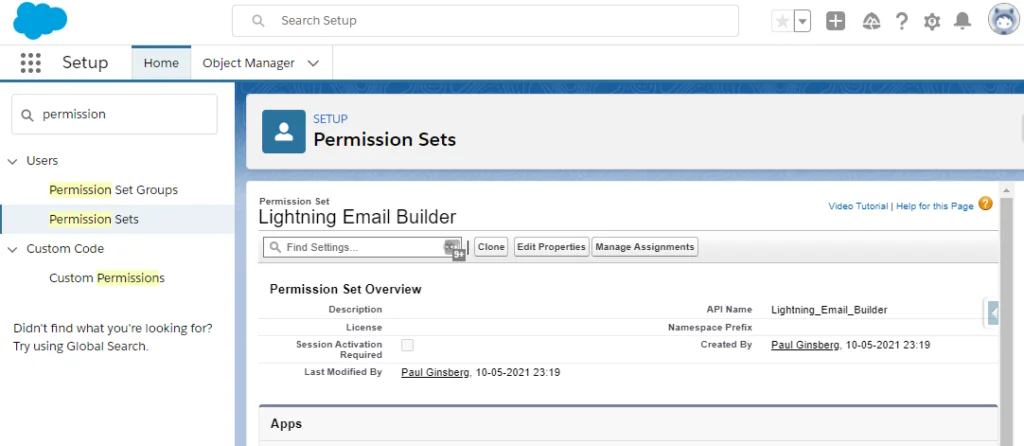Open the setup gear icon
The image size is (1024, 446).
tap(932, 22)
